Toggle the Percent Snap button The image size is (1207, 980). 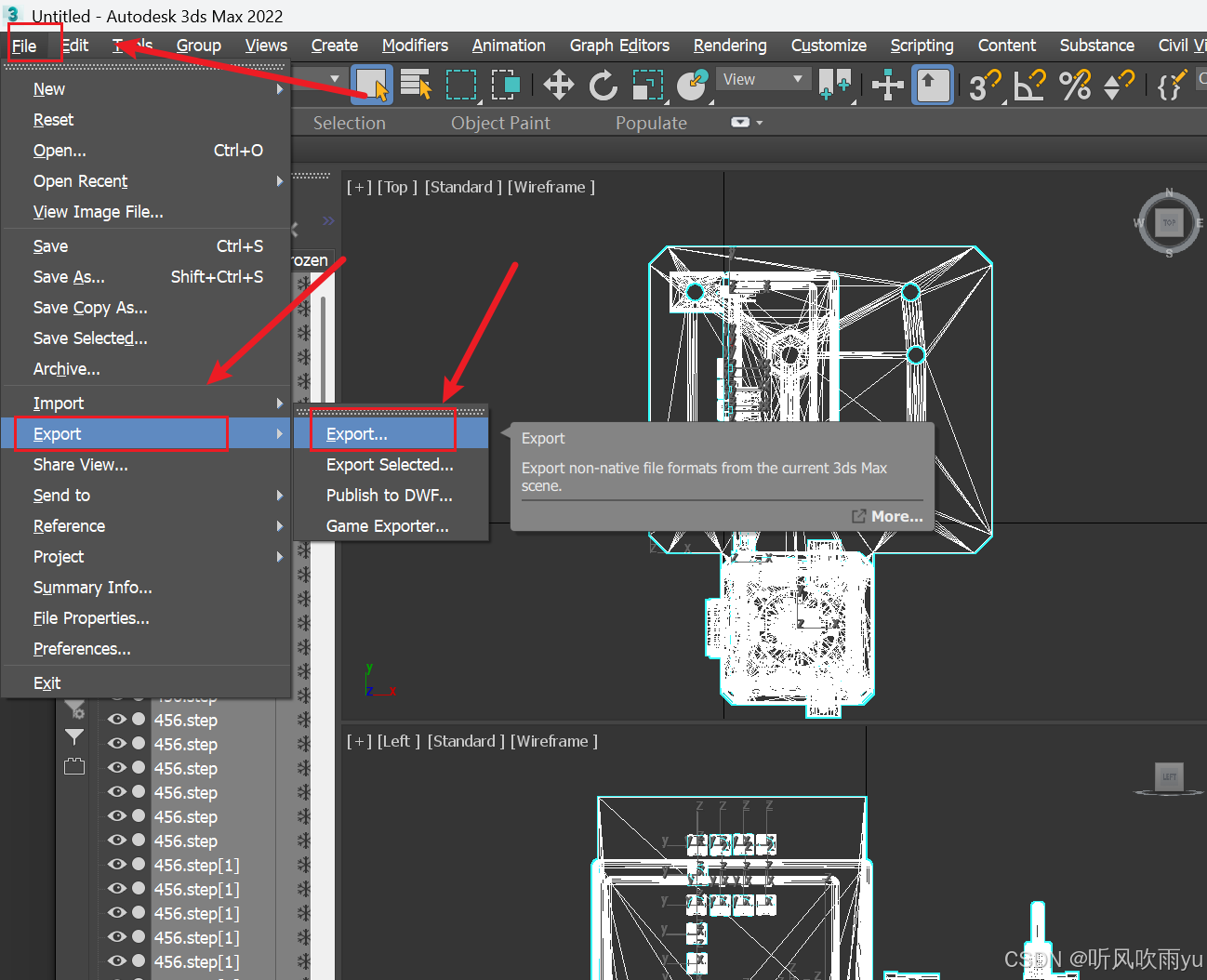point(1075,85)
